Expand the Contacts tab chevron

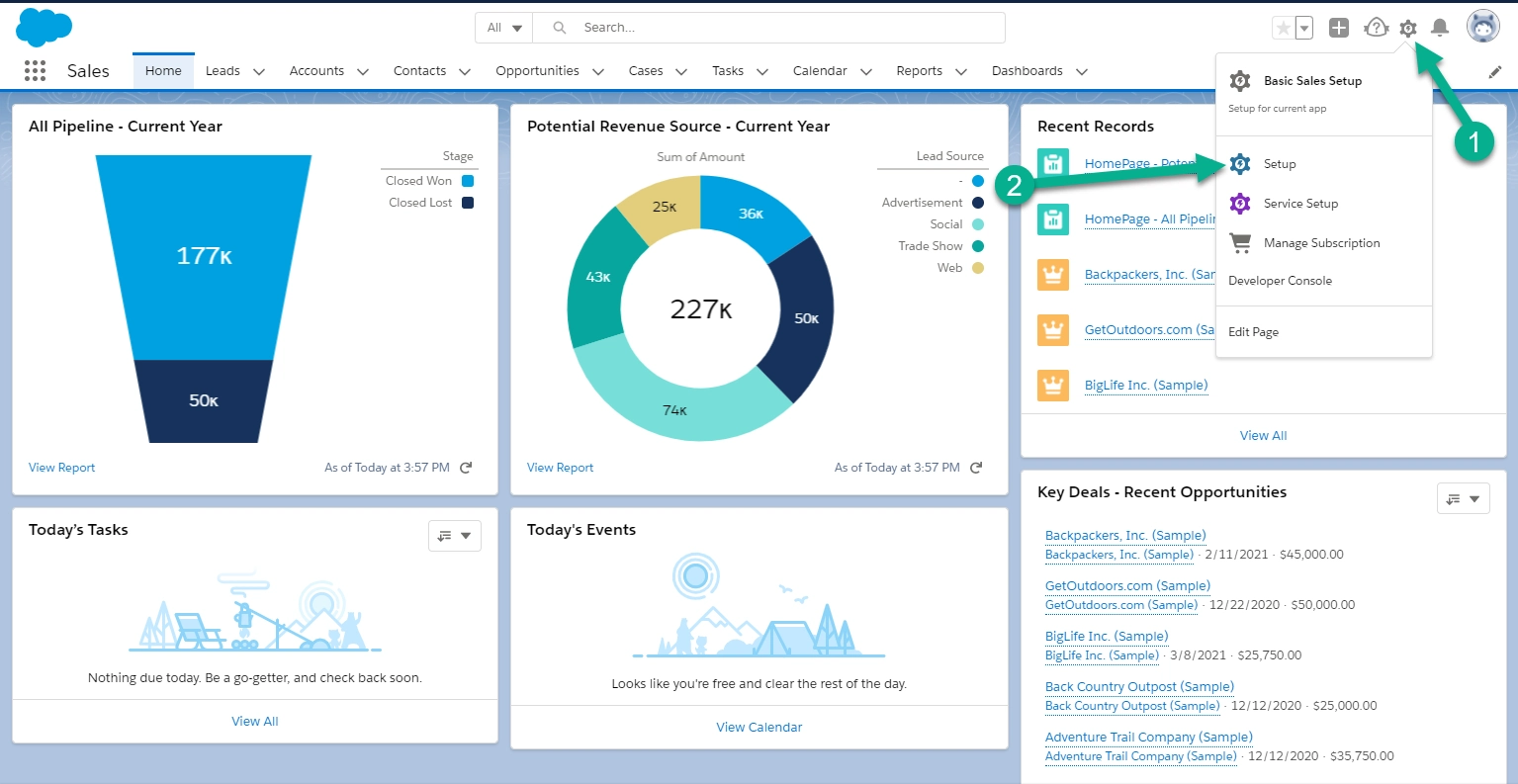[465, 72]
